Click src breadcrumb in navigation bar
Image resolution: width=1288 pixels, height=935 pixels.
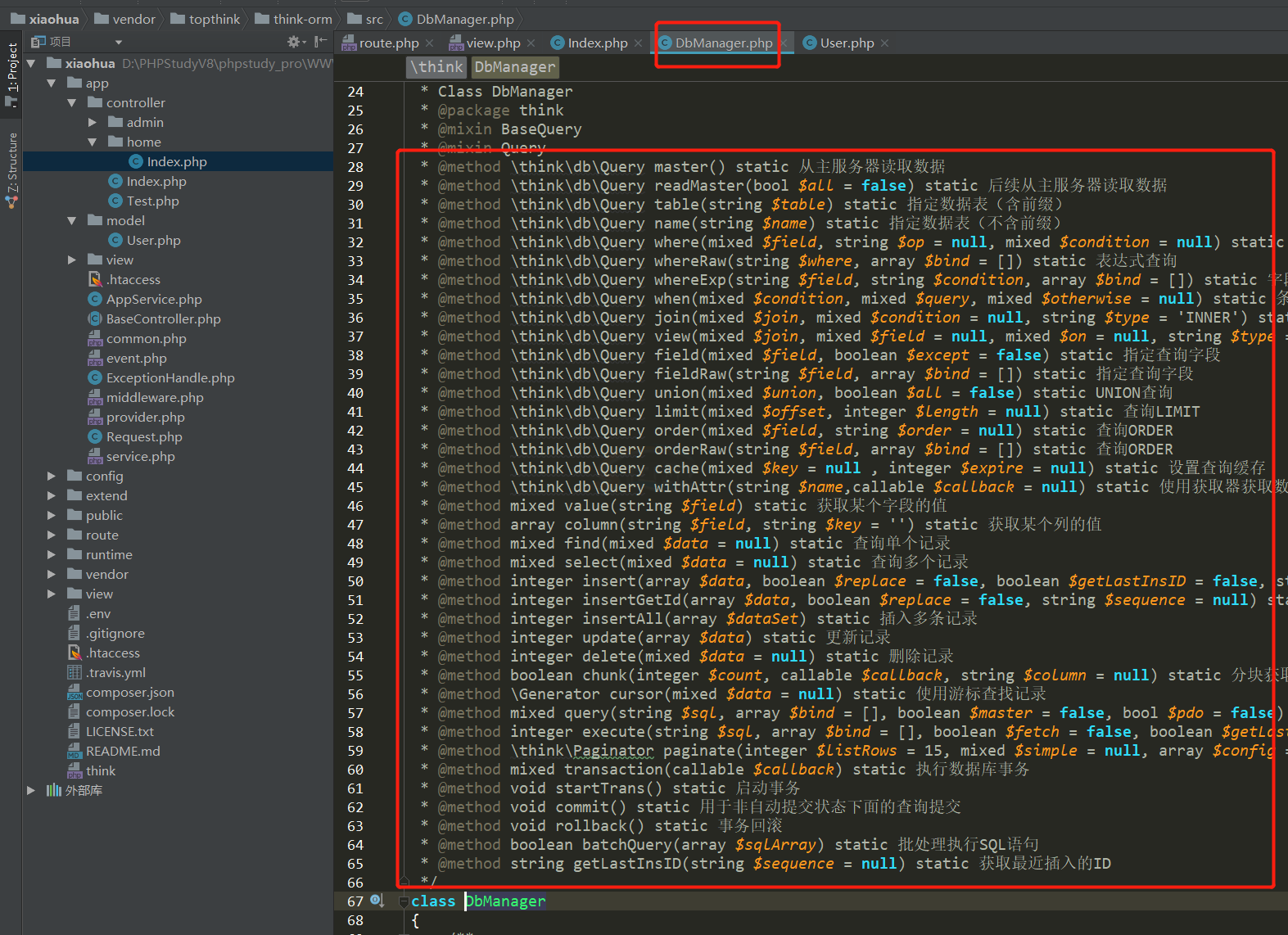(365, 19)
